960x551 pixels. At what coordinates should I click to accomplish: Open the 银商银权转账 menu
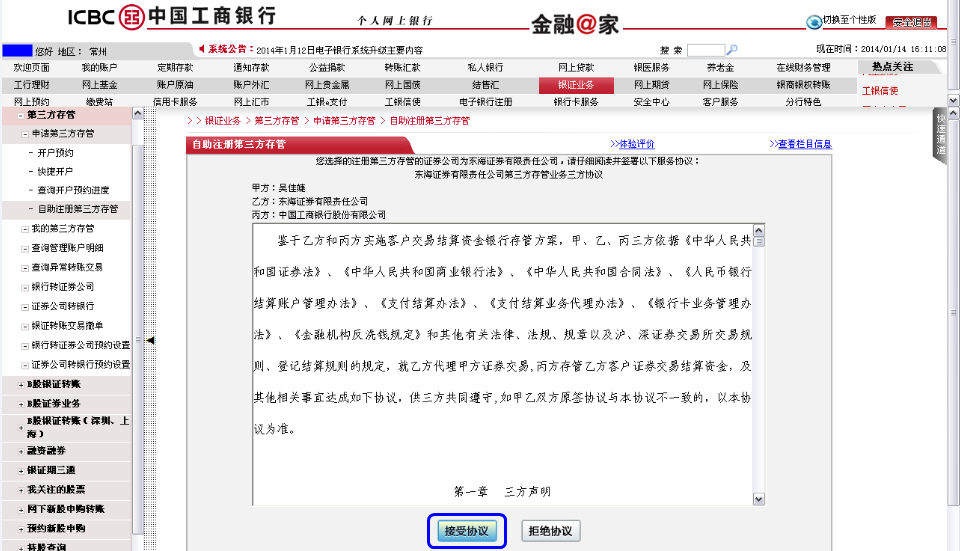tap(803, 84)
